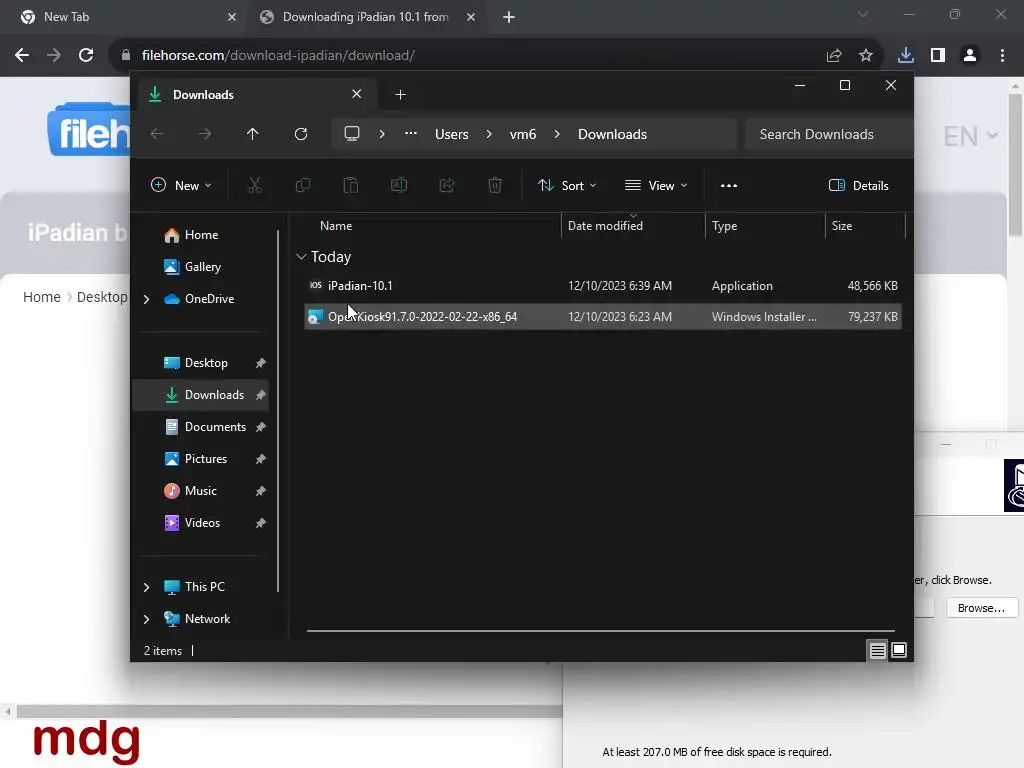Click vm6 in Explorer address path

522,134
